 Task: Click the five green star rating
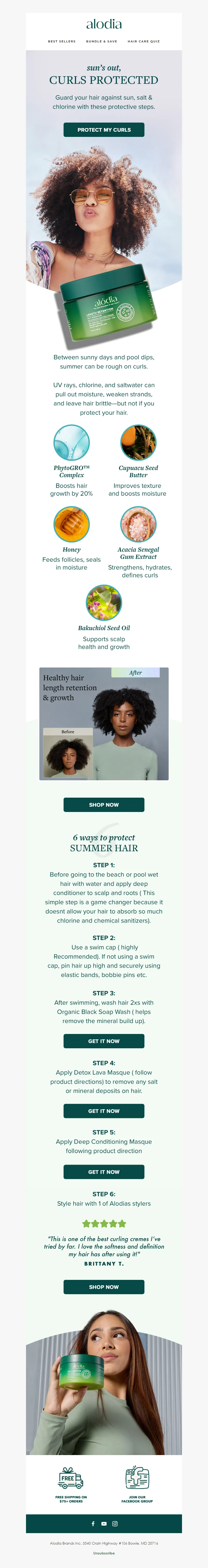click(104, 1223)
